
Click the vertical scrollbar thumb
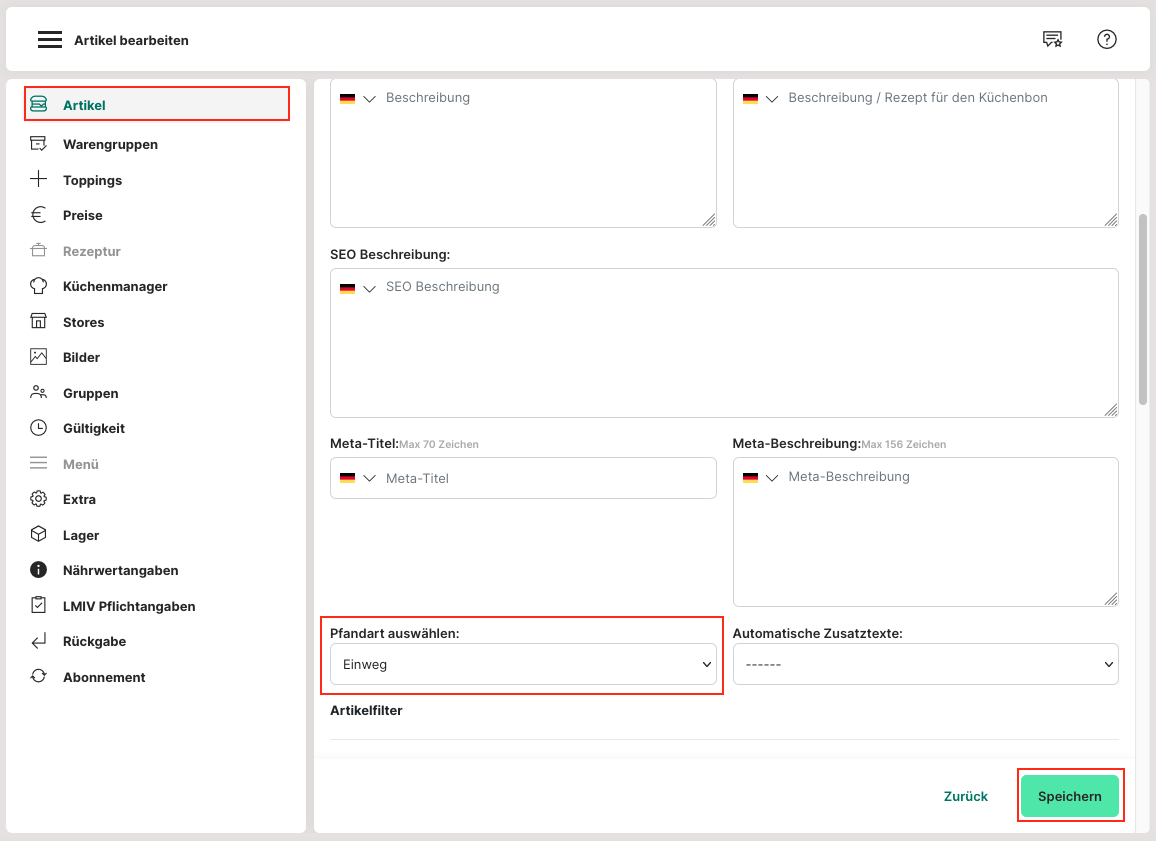(x=1143, y=308)
